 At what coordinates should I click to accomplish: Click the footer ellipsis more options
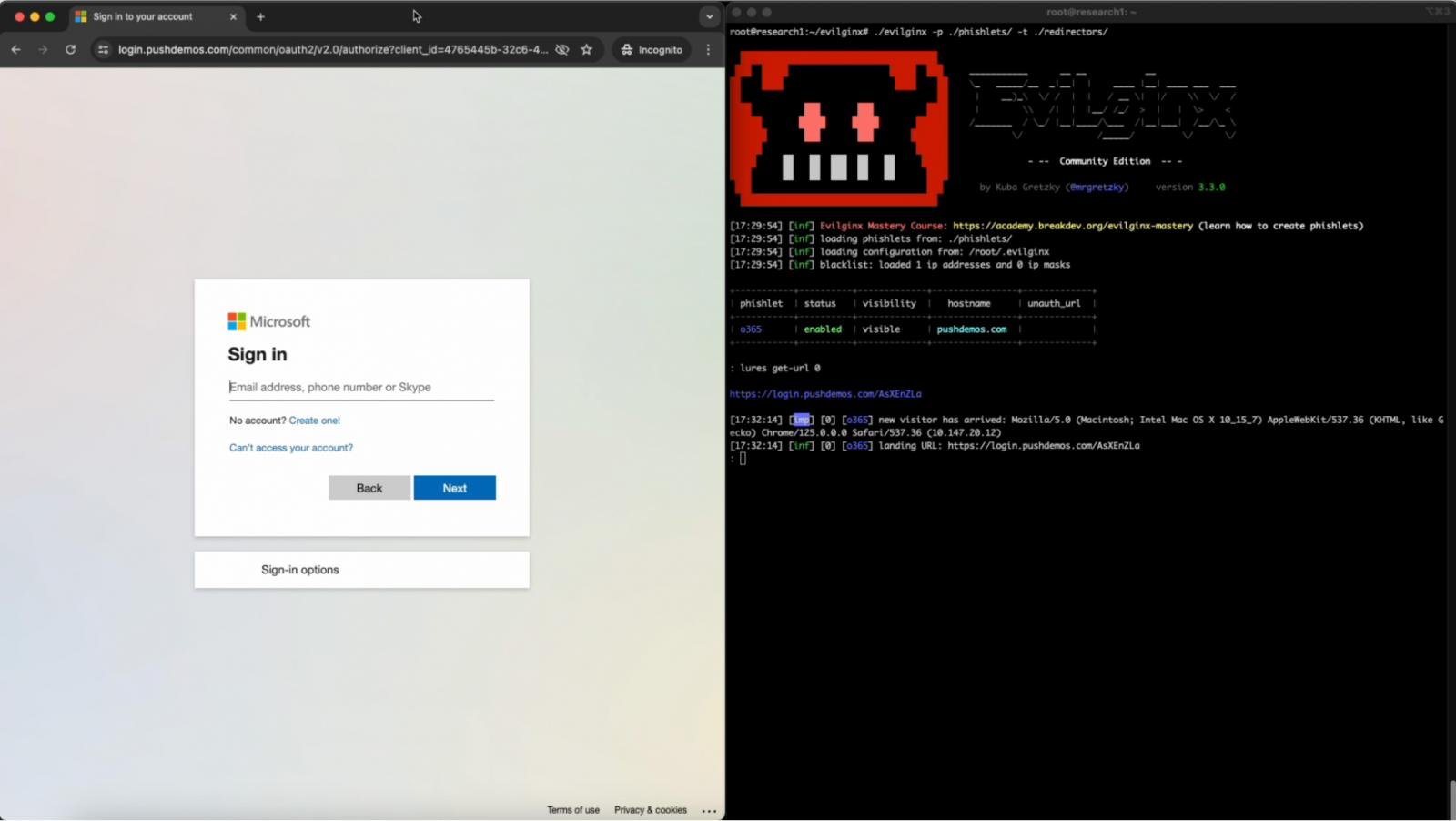click(709, 810)
